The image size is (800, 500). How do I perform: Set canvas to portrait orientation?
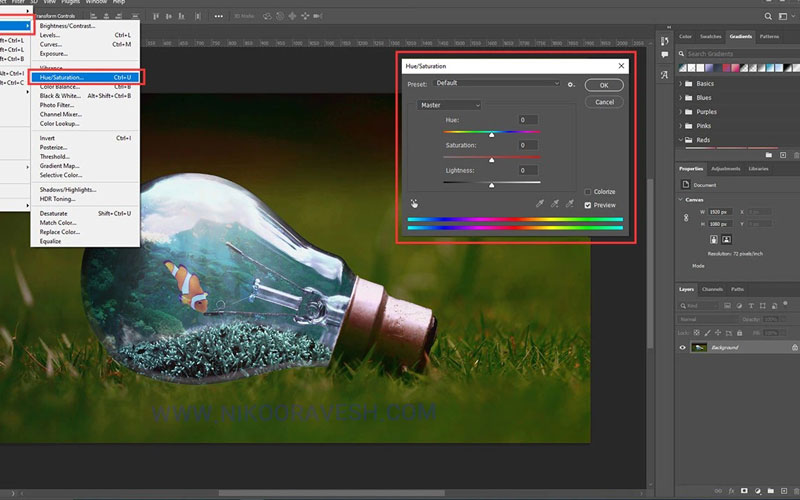(714, 239)
